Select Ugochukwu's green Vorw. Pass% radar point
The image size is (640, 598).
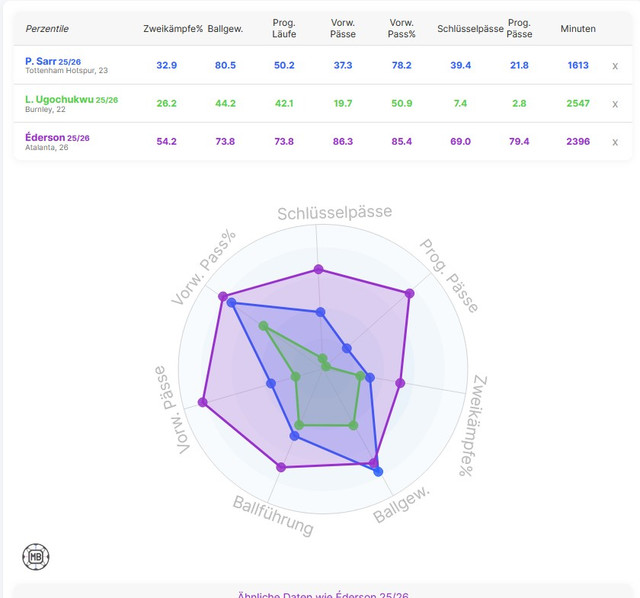tap(264, 326)
